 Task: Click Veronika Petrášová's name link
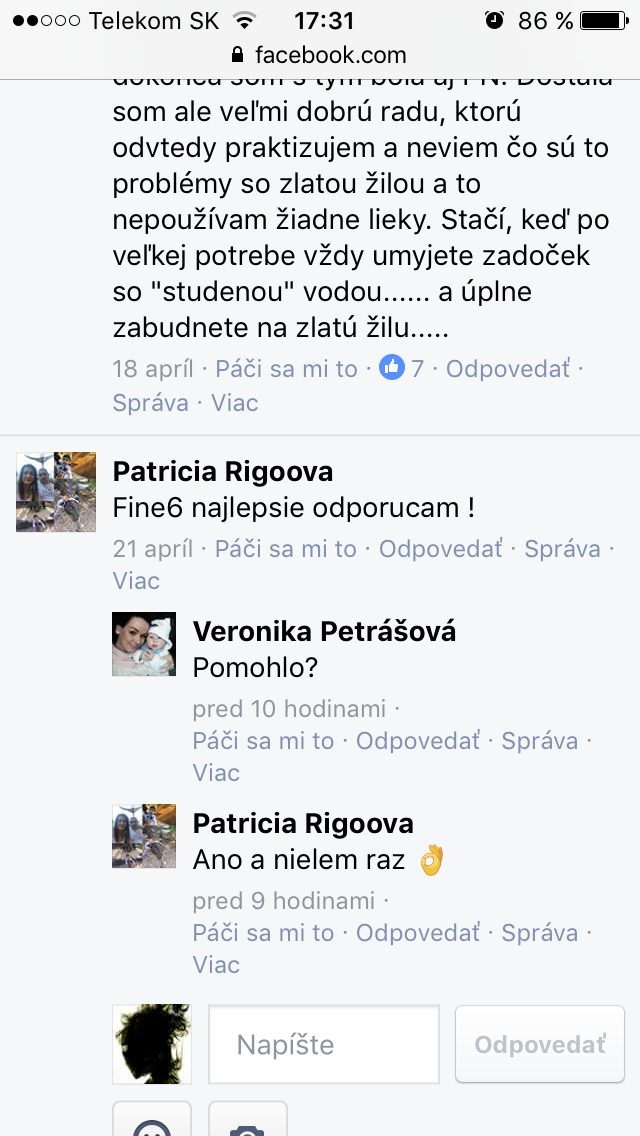324,632
